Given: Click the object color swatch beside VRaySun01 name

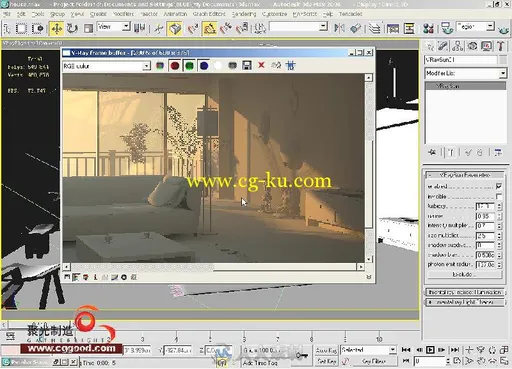Looking at the screenshot, I should coord(503,60).
